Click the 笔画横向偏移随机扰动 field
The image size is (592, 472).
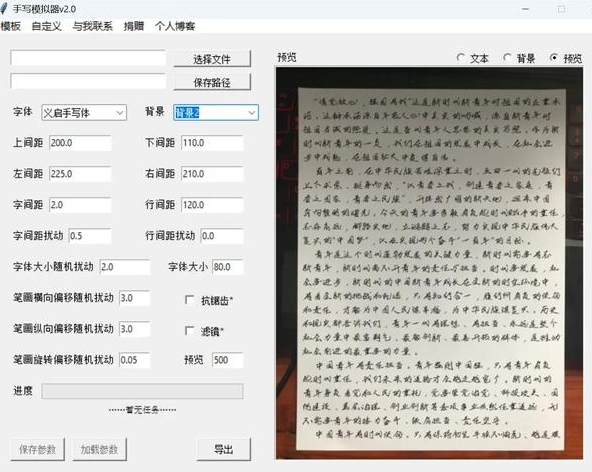pos(134,298)
